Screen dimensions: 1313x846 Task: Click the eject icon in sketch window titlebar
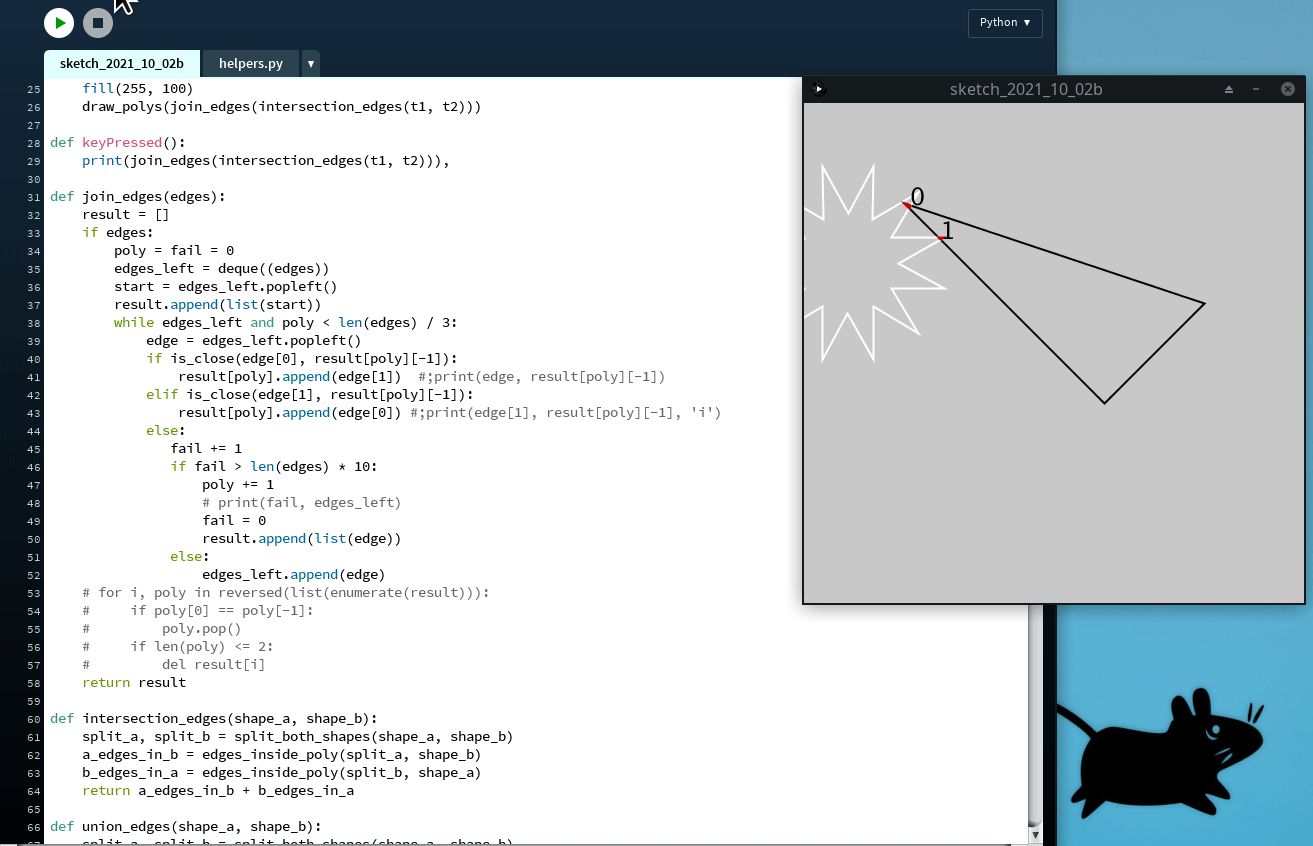pyautogui.click(x=1229, y=89)
